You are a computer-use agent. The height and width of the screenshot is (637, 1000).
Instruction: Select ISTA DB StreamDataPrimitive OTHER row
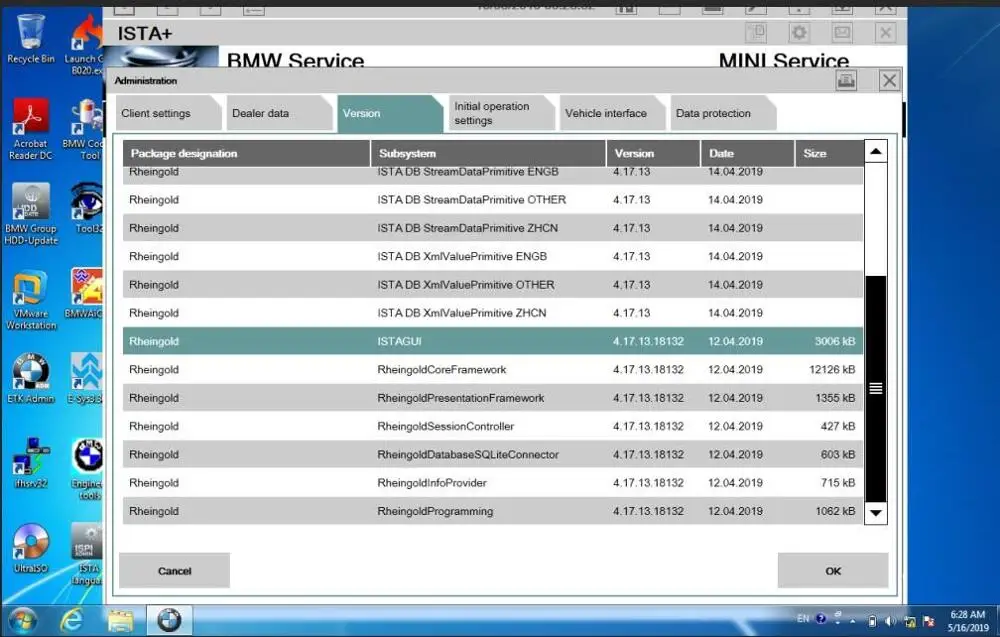click(x=492, y=200)
